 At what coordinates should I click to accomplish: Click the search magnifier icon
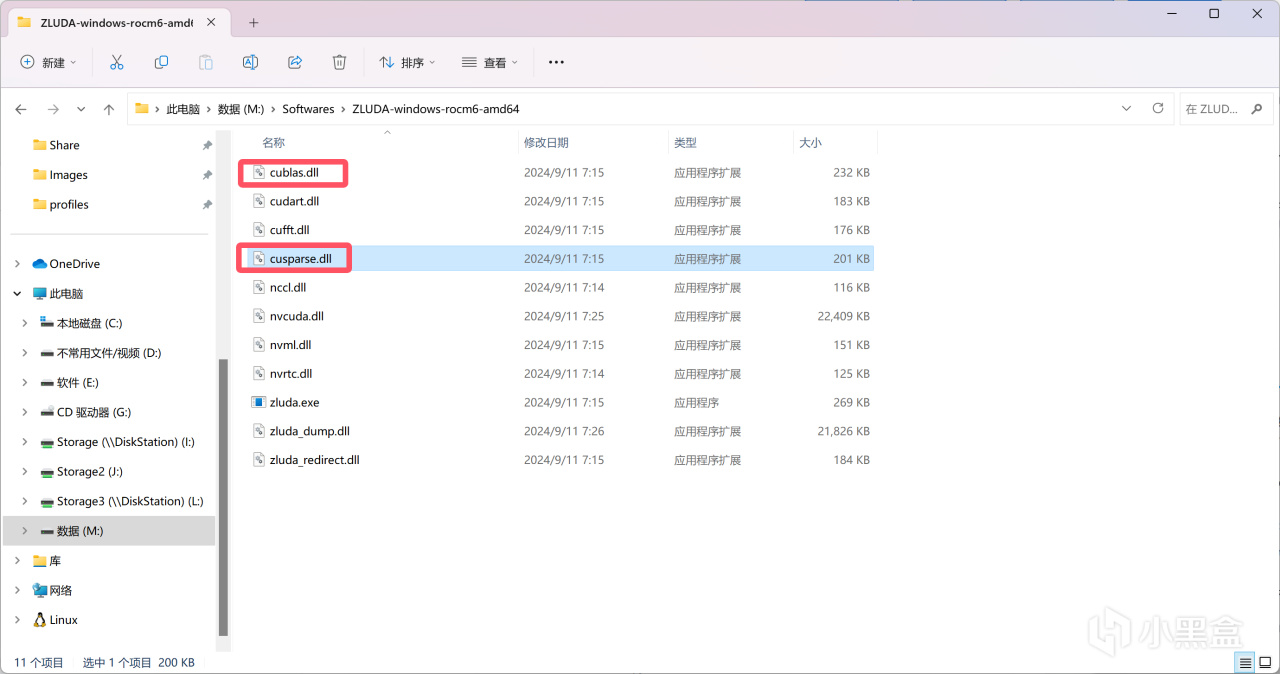click(x=1258, y=109)
